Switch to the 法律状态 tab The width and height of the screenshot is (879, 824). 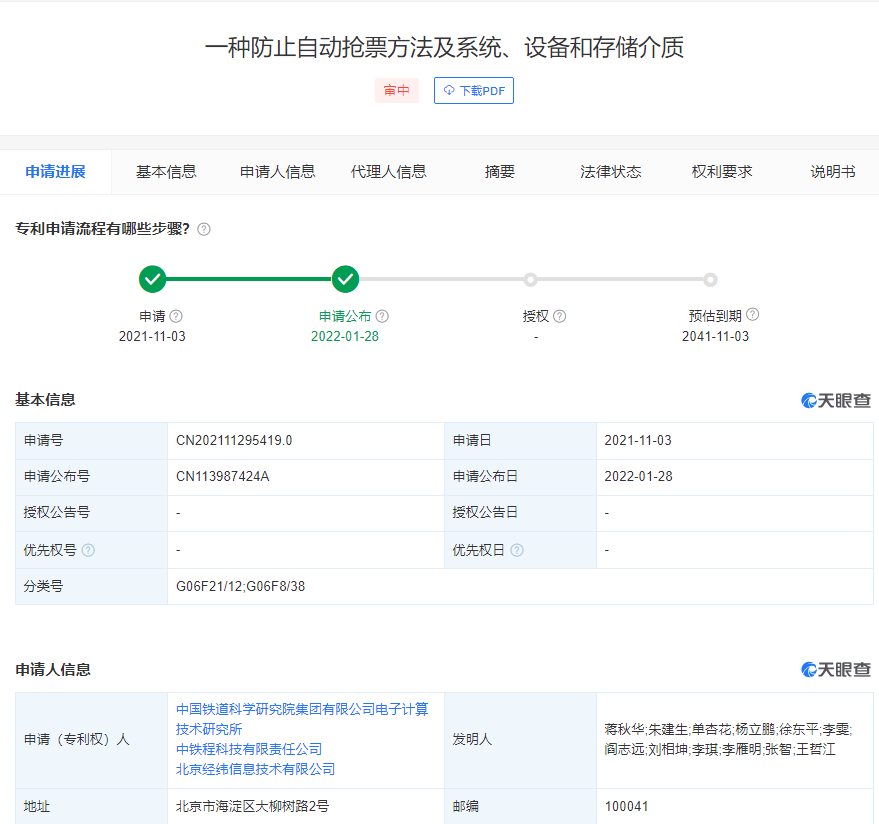pos(610,171)
